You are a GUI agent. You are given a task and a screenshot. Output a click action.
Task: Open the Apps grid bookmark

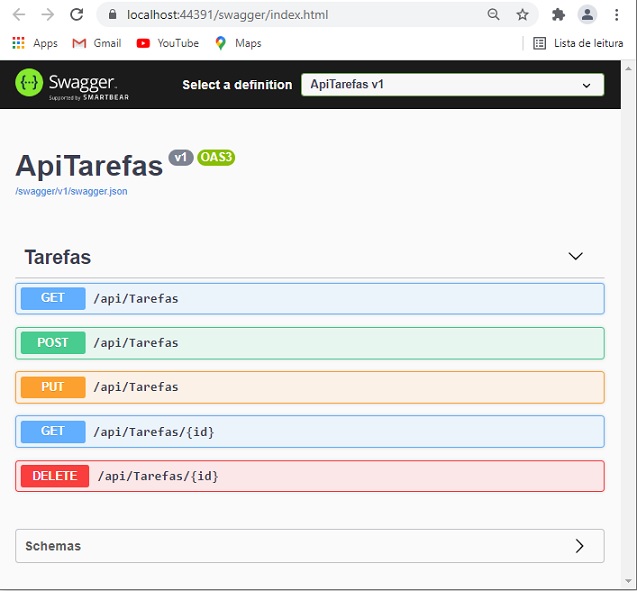[x=35, y=43]
